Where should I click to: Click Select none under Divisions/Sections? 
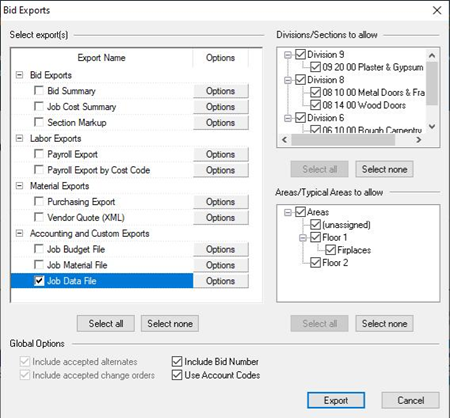point(384,169)
